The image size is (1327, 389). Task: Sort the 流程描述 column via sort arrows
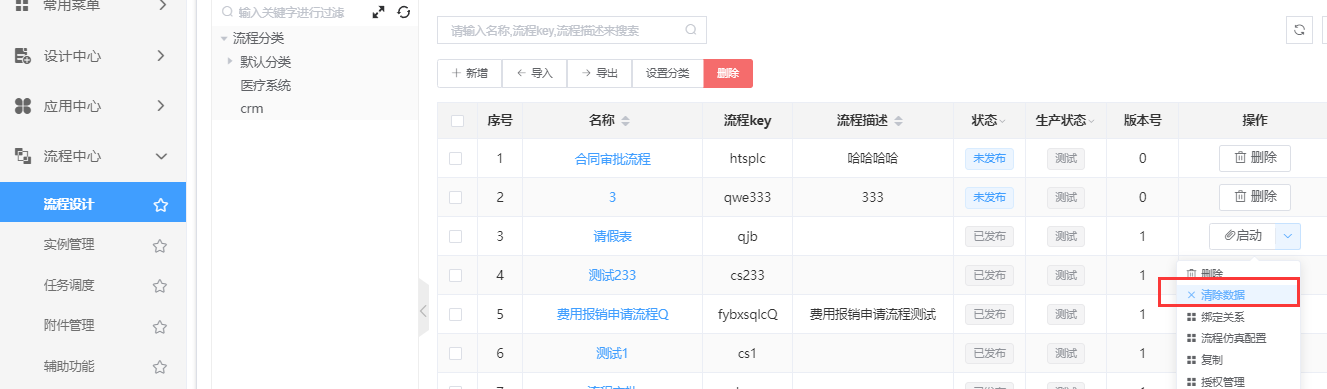pyautogui.click(x=898, y=121)
